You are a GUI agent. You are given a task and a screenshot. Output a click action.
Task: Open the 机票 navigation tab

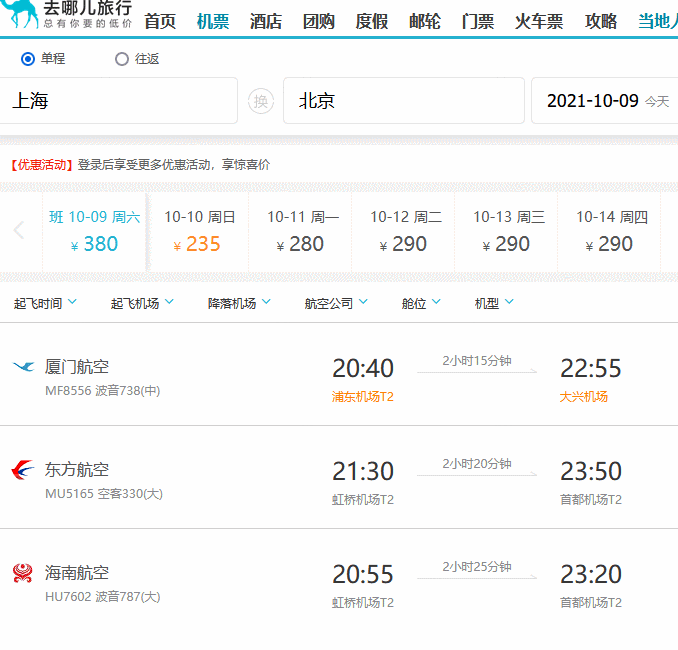tap(213, 21)
